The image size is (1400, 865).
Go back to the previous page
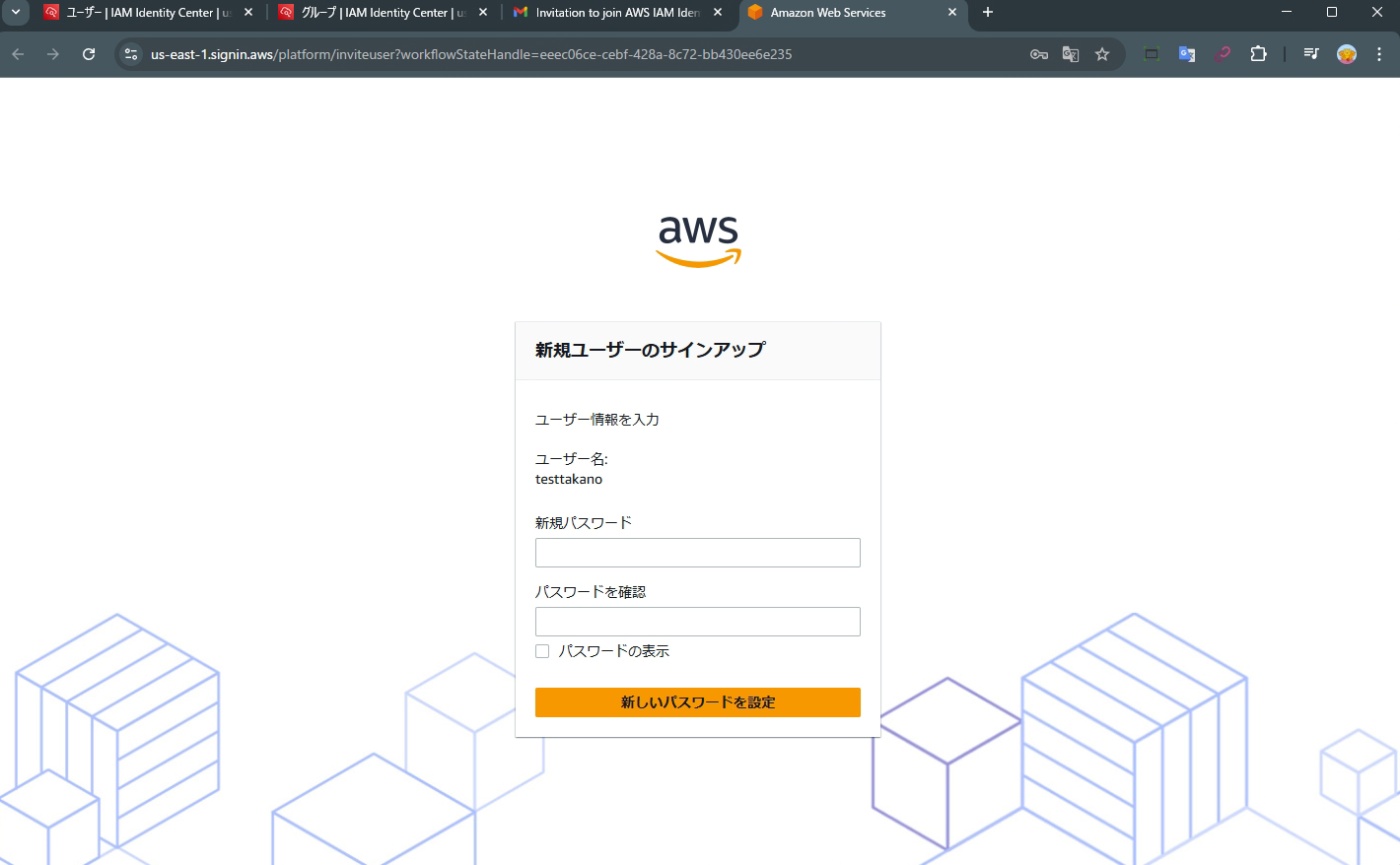click(18, 54)
